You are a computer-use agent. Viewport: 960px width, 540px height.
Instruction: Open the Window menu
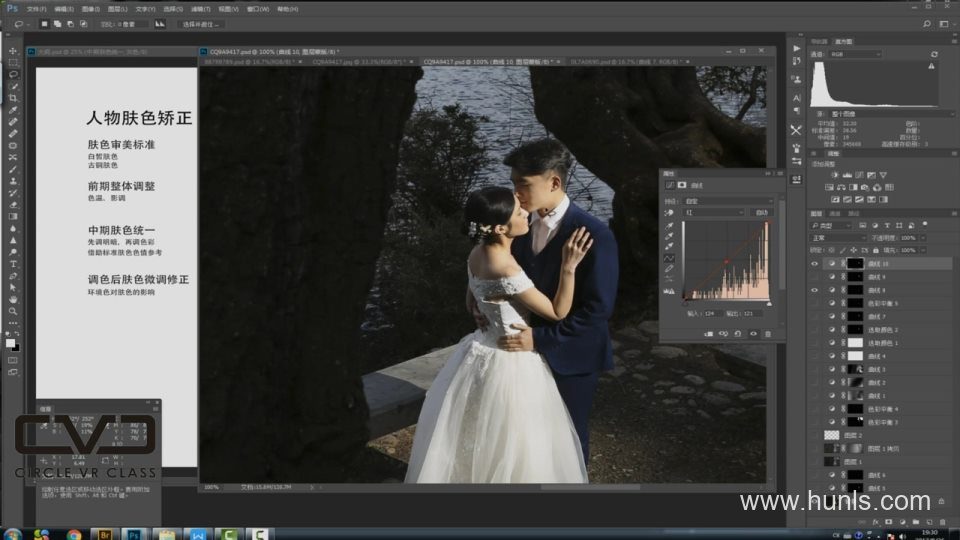[258, 9]
